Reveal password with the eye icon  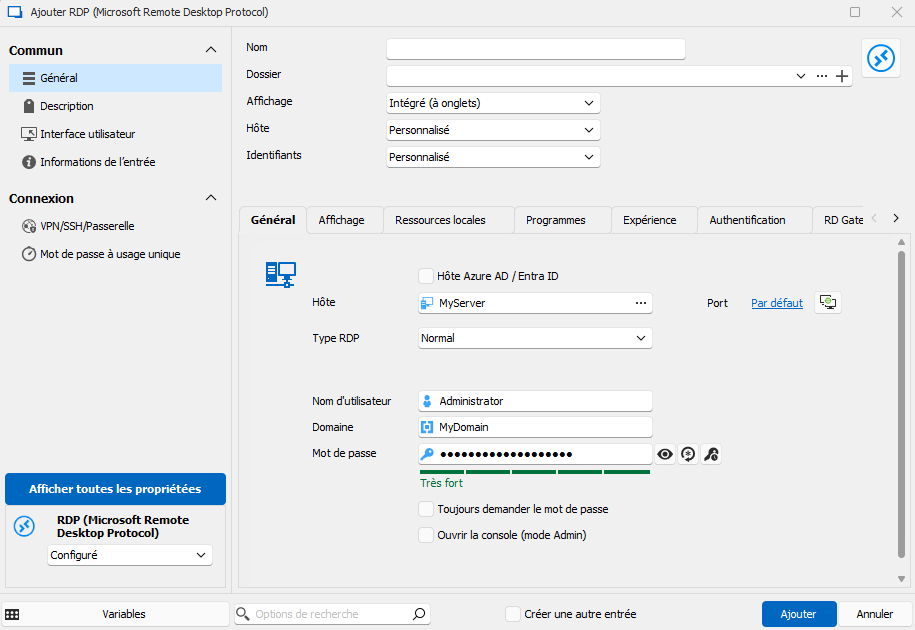tap(665, 454)
